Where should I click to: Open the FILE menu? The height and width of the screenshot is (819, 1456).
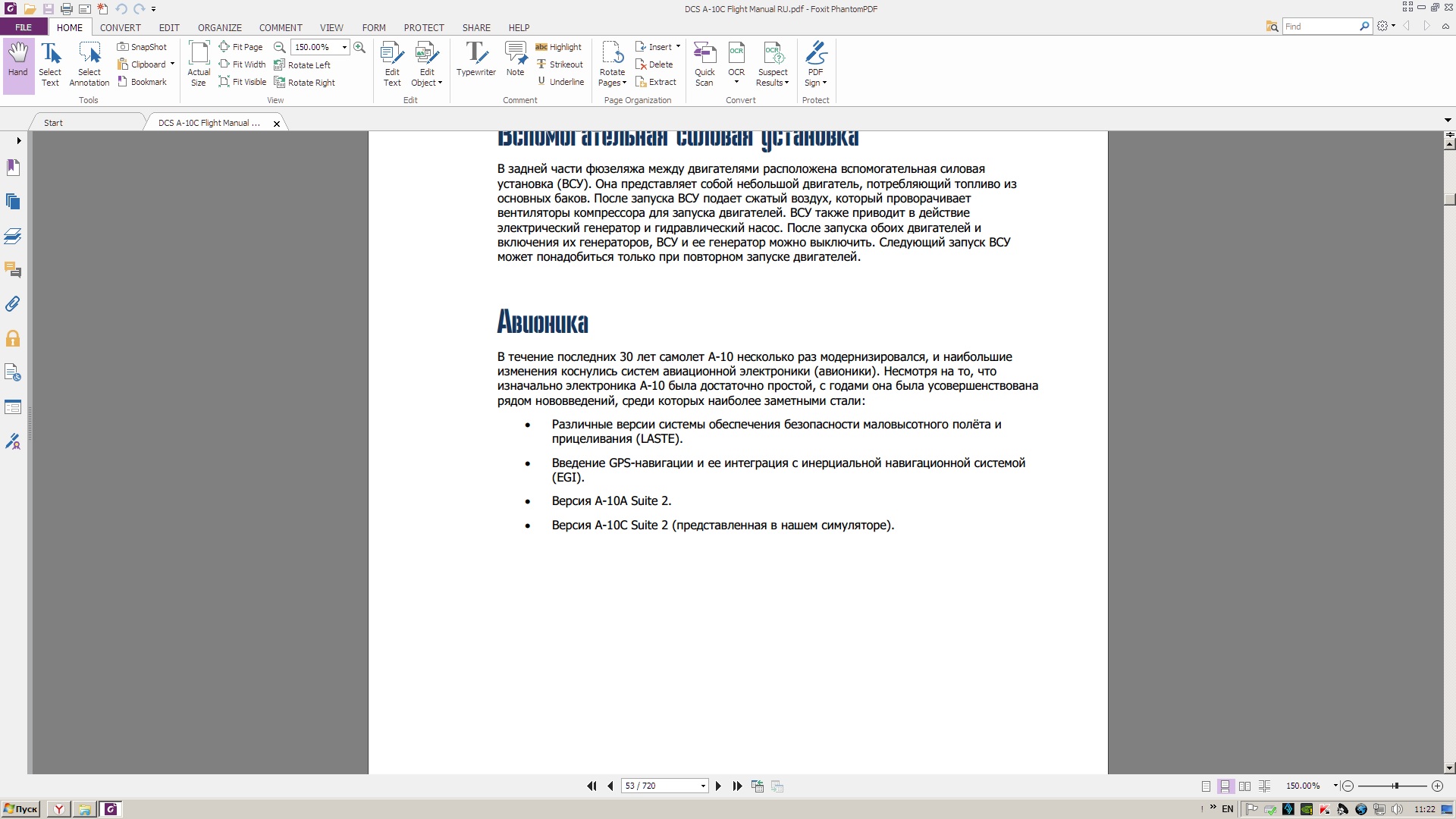(x=24, y=27)
